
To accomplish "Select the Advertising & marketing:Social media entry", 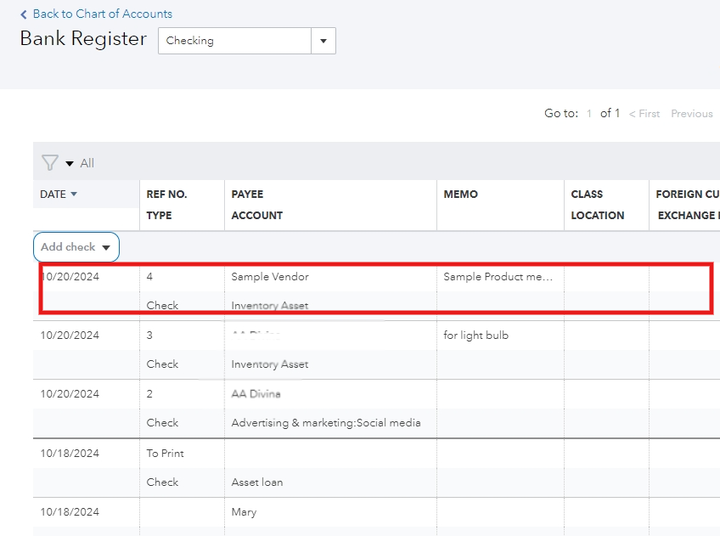I will point(325,423).
